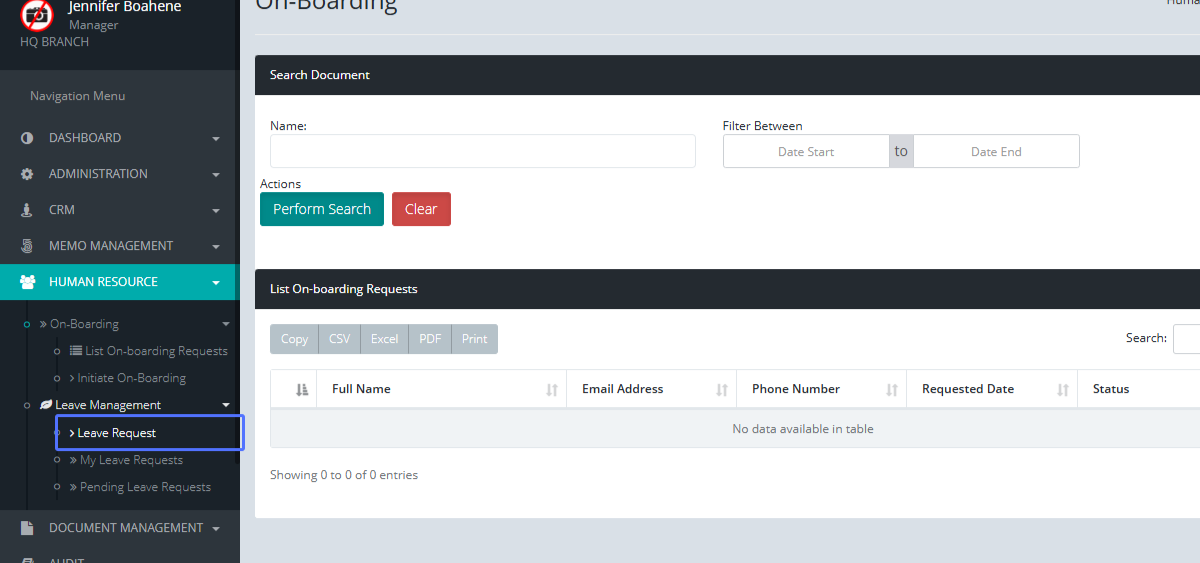Open the Leave Request menu item

tap(116, 433)
